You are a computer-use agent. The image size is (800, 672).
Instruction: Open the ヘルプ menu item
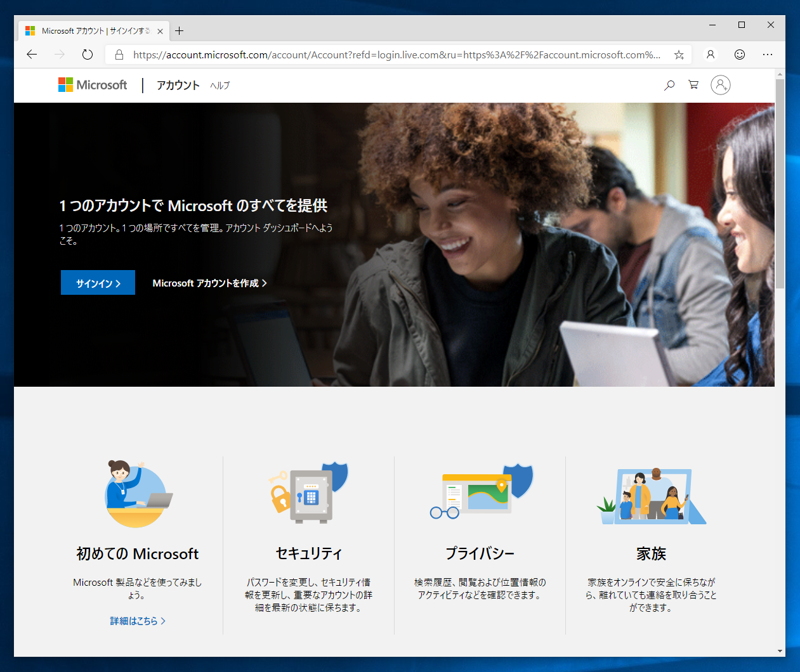click(x=220, y=86)
